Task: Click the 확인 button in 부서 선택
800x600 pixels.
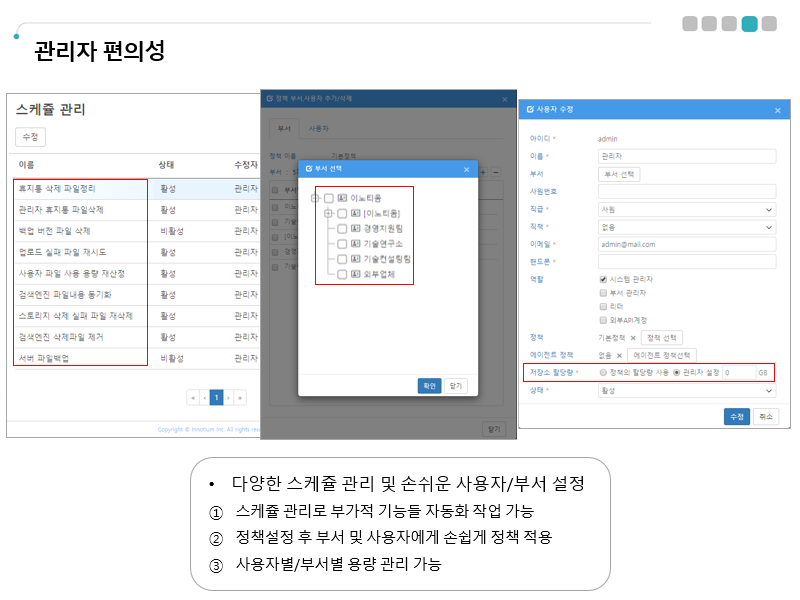Action: click(429, 385)
